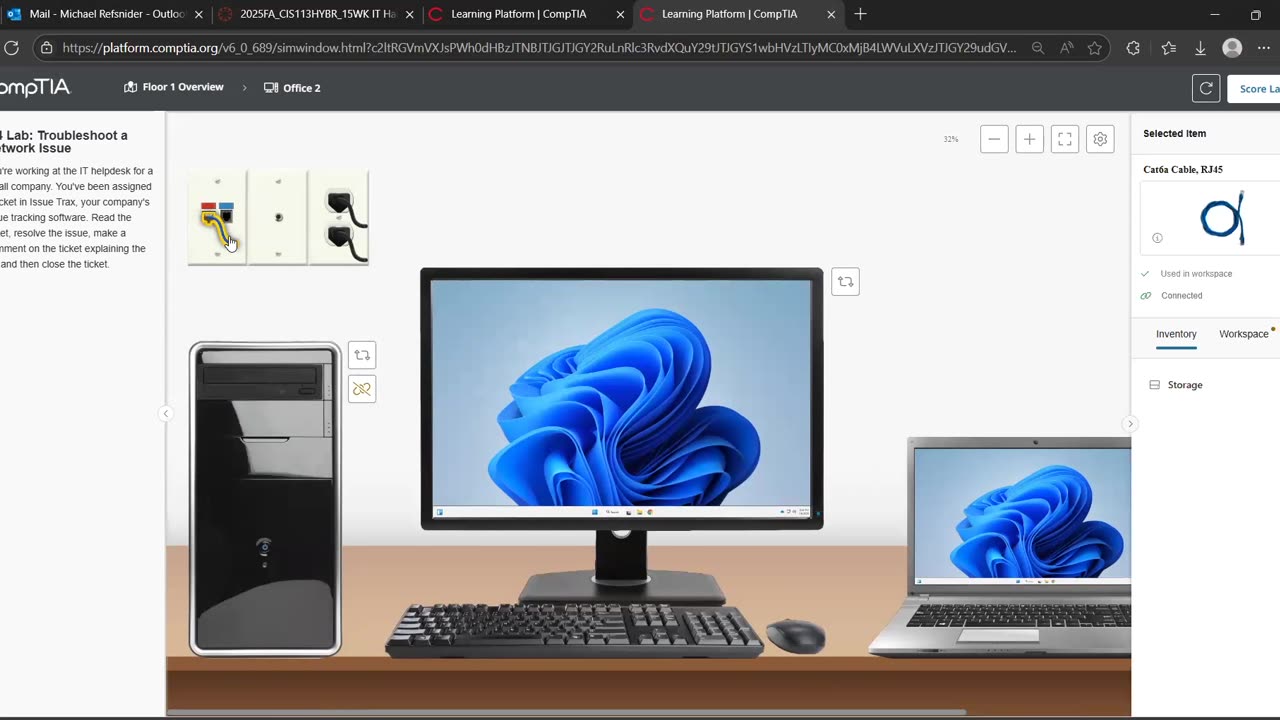Image resolution: width=1280 pixels, height=720 pixels.
Task: Open the browser extensions icon
Action: click(x=1133, y=48)
